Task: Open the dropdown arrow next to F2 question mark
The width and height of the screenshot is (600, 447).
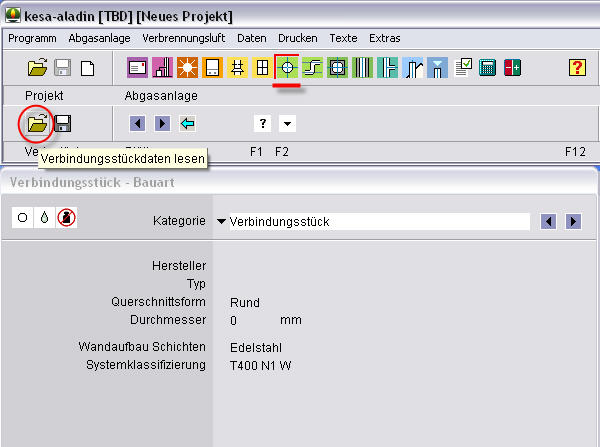Action: [287, 124]
